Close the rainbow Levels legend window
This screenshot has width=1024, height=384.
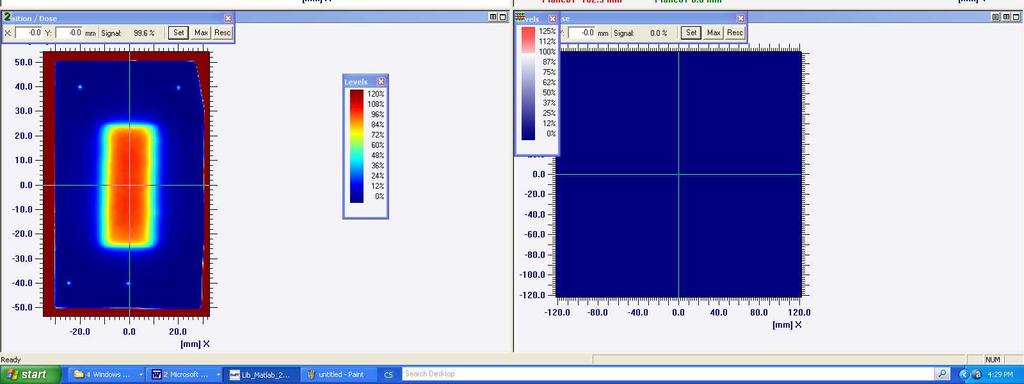pyautogui.click(x=381, y=82)
